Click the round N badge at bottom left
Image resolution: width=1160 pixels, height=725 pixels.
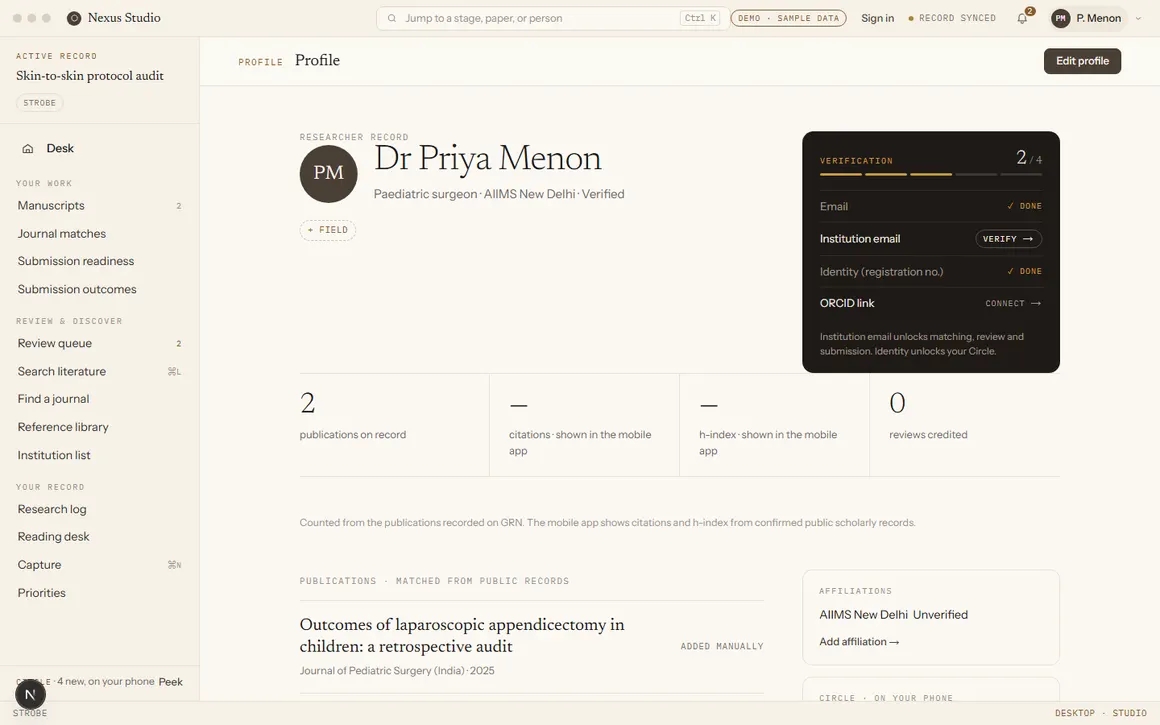click(x=30, y=695)
